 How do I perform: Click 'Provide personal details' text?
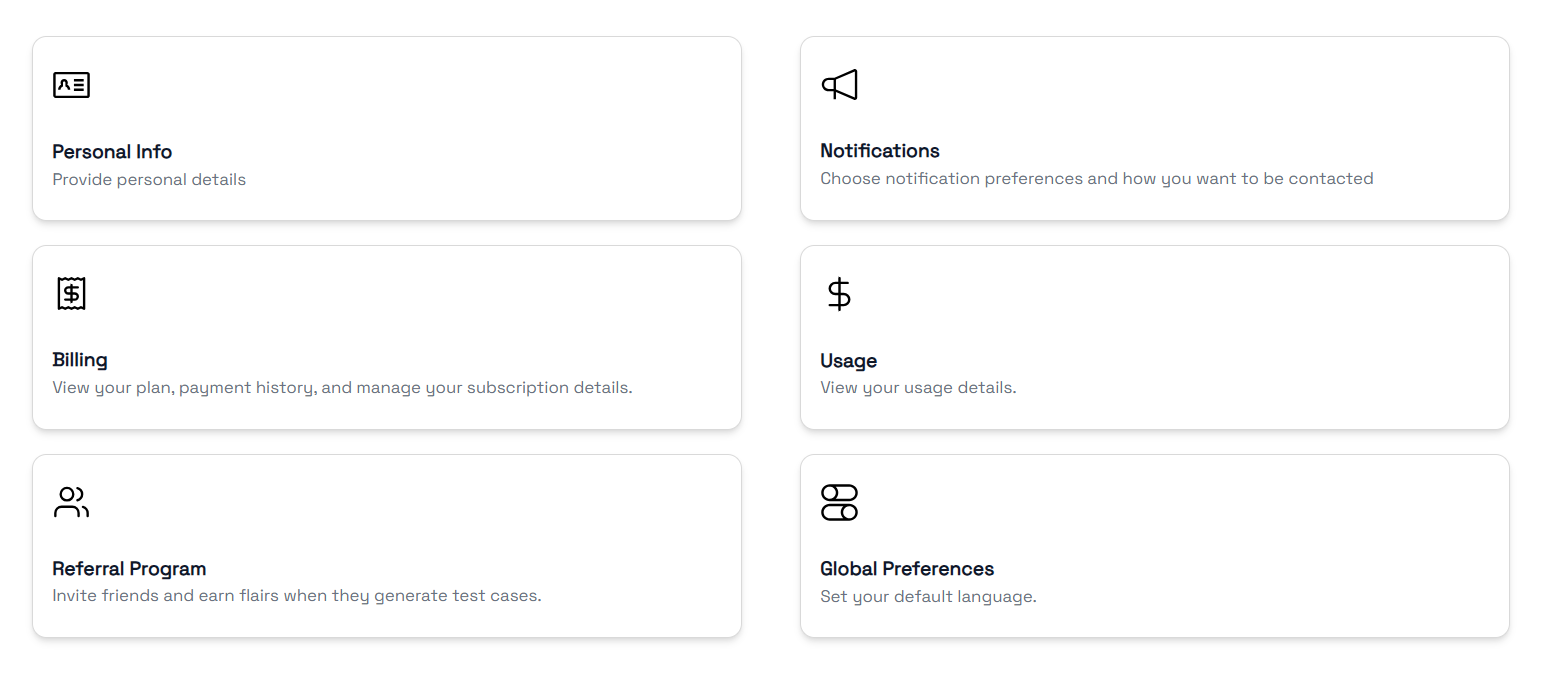(149, 180)
